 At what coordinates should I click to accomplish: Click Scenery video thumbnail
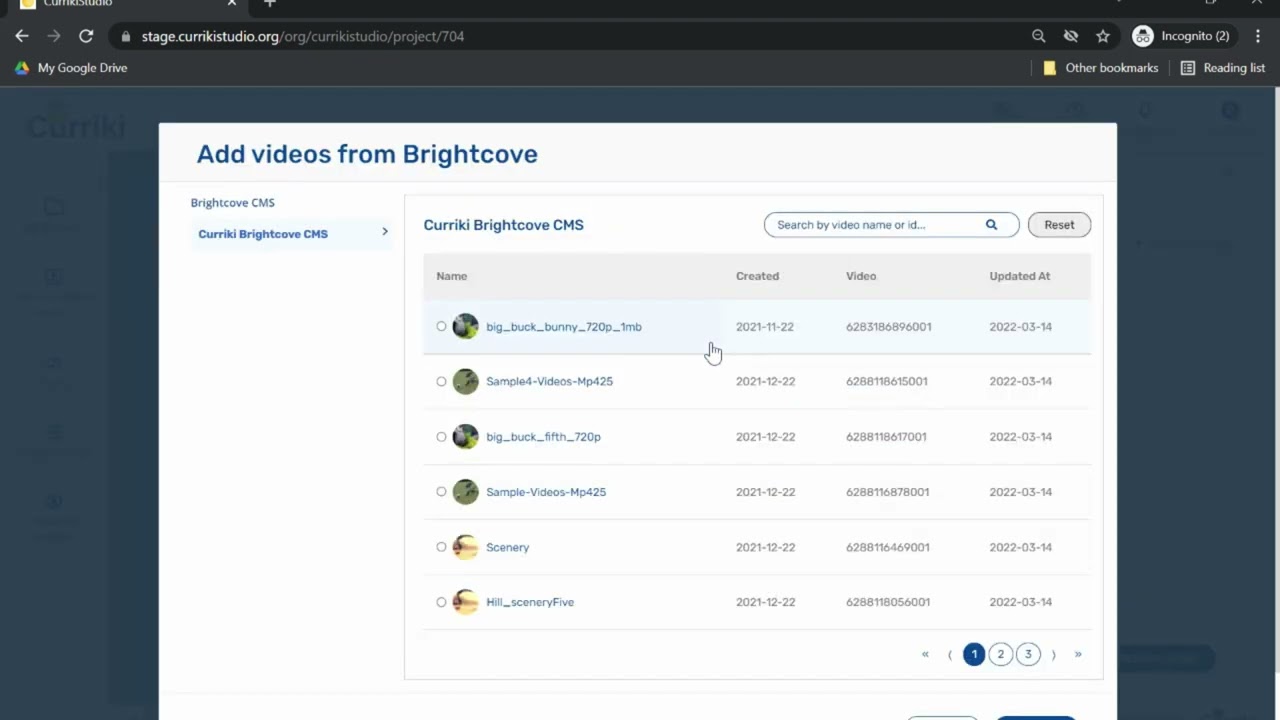[x=465, y=547]
